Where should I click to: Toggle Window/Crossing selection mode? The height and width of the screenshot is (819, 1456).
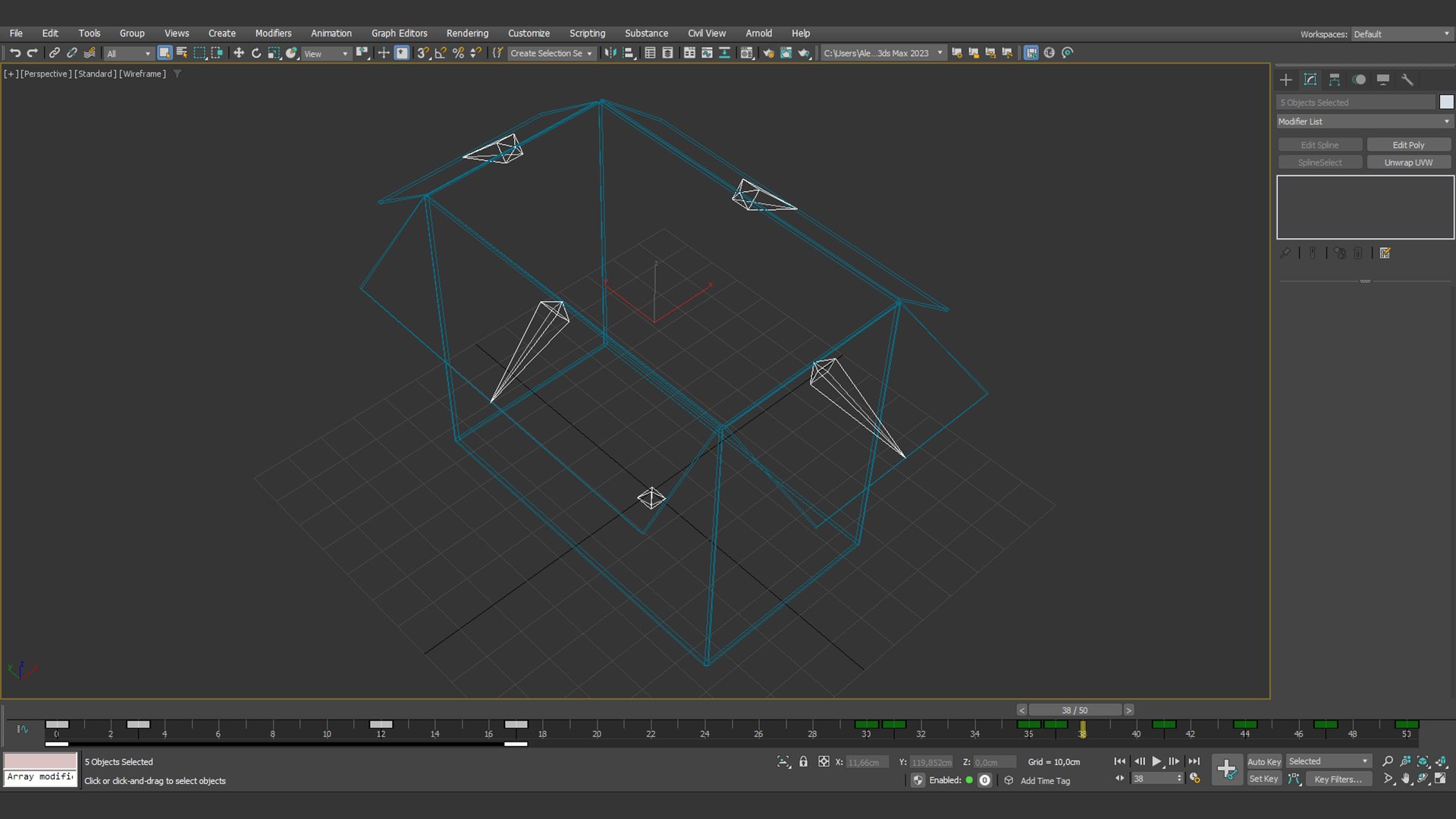tap(217, 53)
